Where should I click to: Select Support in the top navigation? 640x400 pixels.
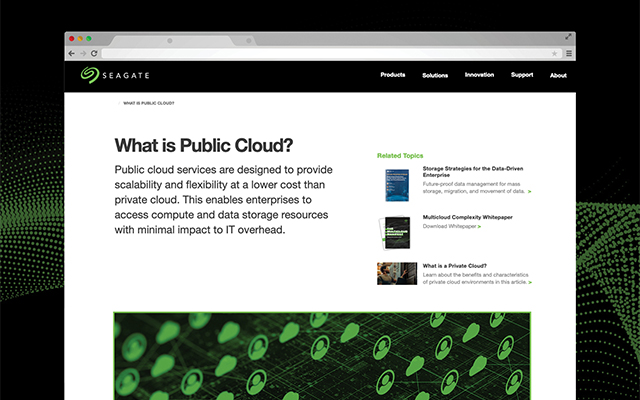522,75
